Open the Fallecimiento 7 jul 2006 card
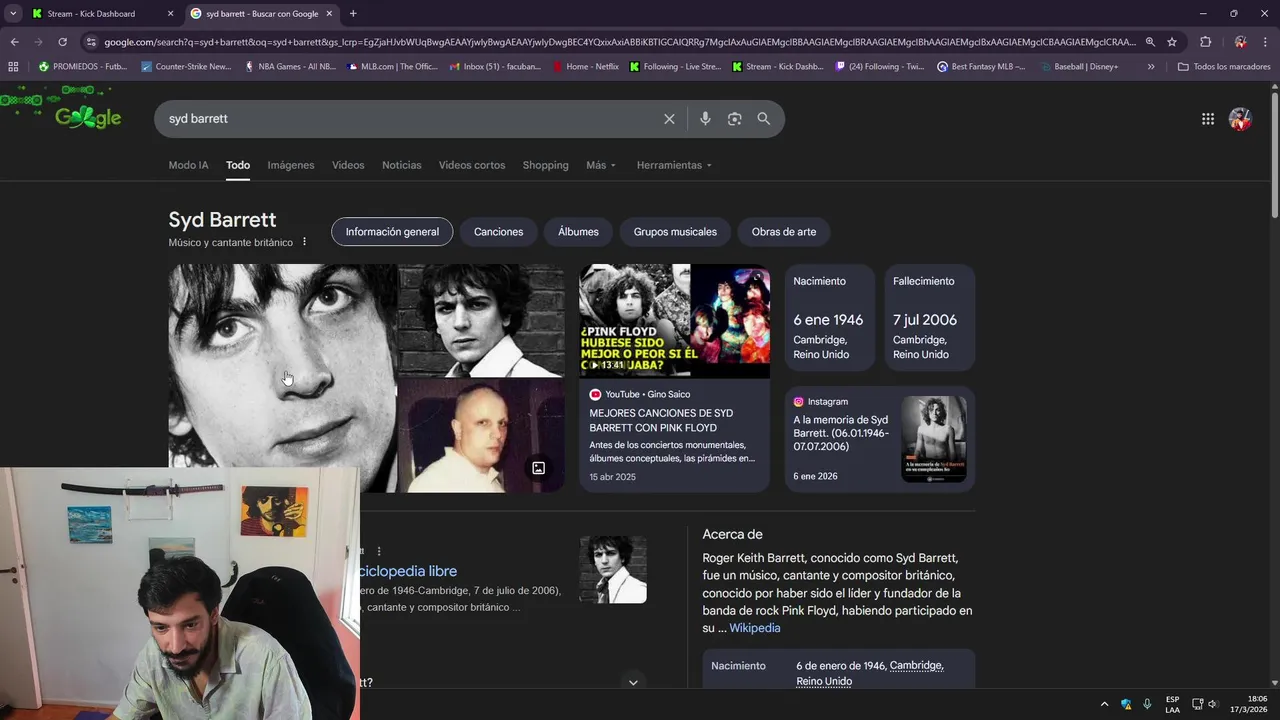Image resolution: width=1280 pixels, height=720 pixels. pos(930,318)
